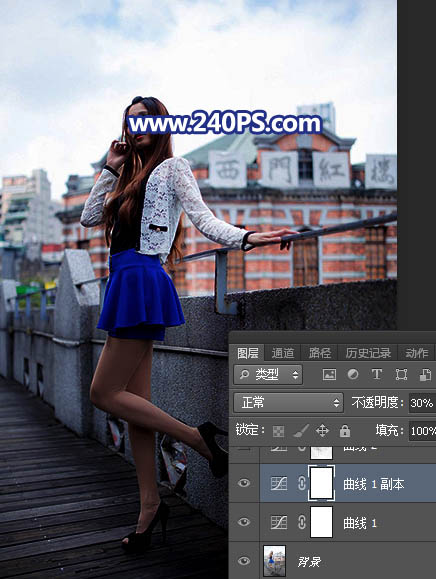Click mask link icon of 曲线 1
Screen dimensions: 436x579
click(x=302, y=523)
